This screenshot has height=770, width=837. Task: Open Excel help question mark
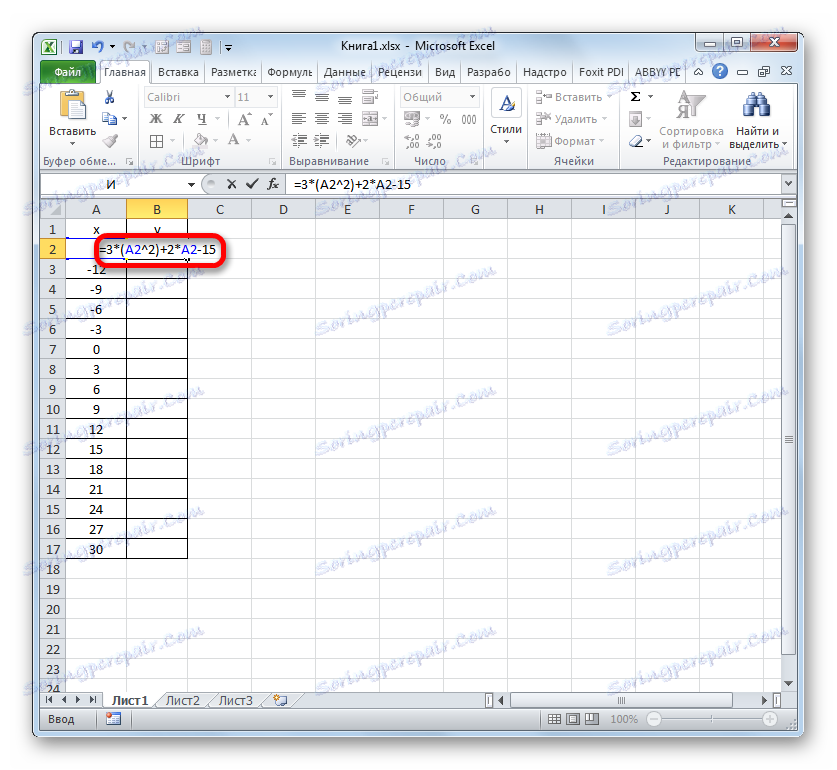(720, 71)
